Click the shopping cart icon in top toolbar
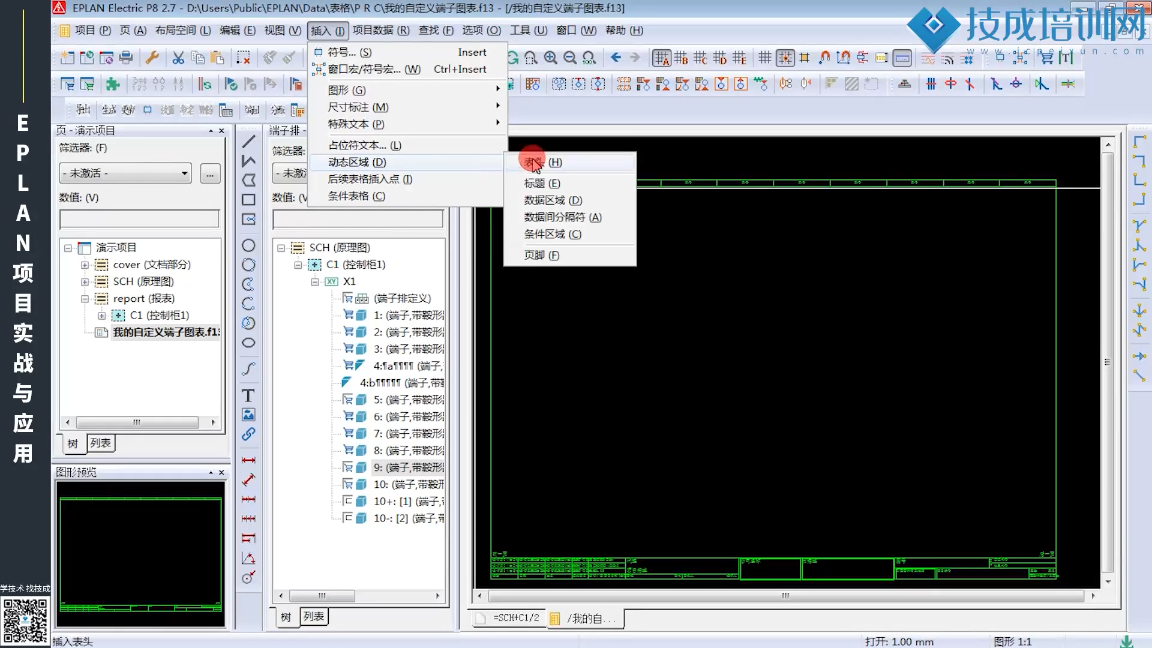The height and width of the screenshot is (648, 1152). pyautogui.click(x=1045, y=57)
